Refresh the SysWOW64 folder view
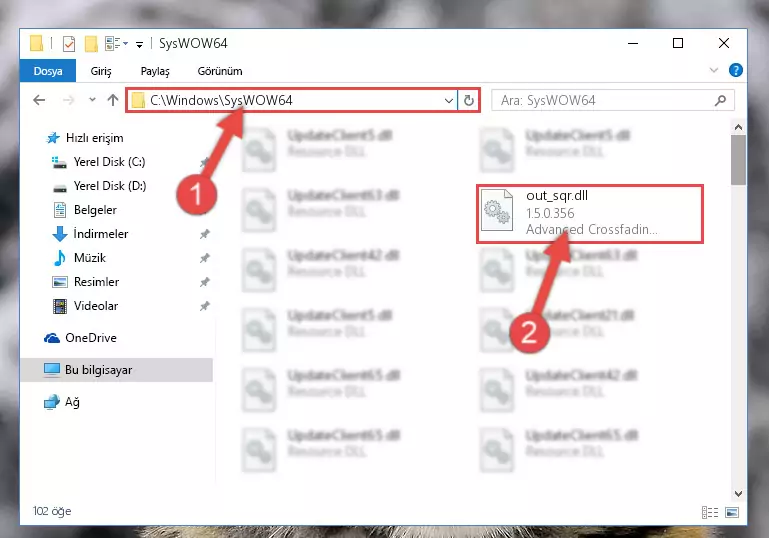This screenshot has width=769, height=538. pos(469,101)
